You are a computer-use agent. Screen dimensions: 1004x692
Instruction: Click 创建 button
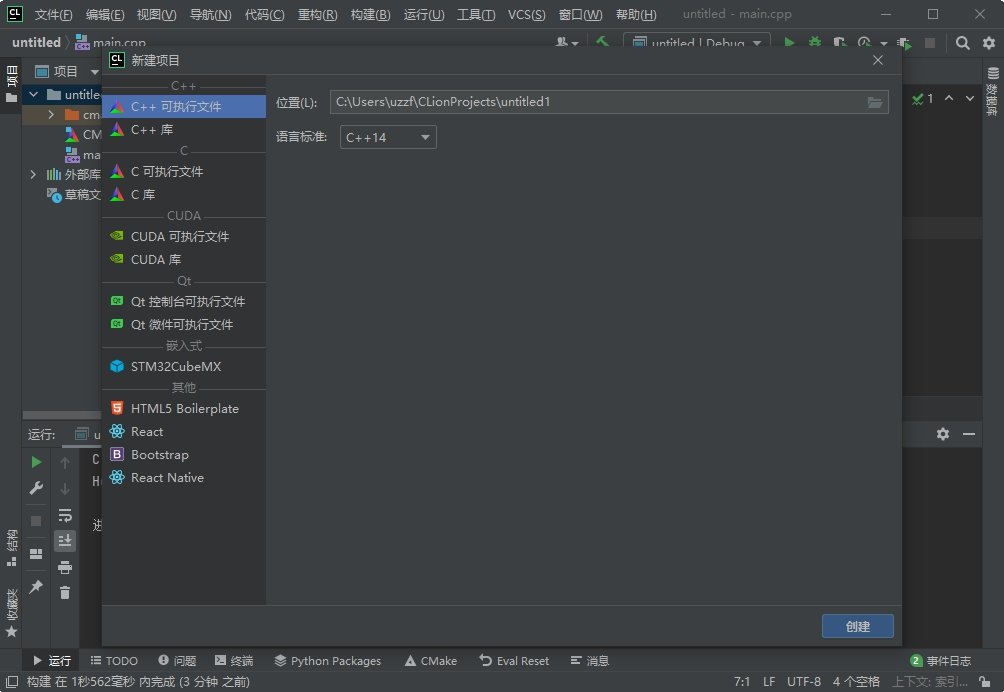pyautogui.click(x=857, y=626)
